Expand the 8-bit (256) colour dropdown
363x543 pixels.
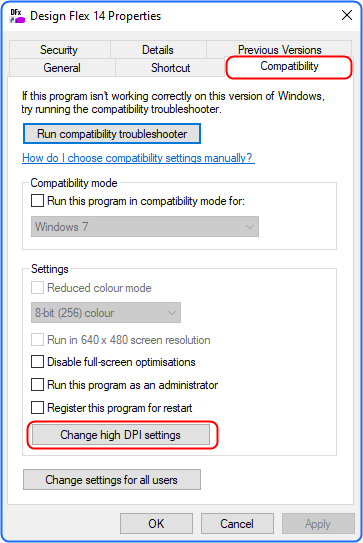pyautogui.click(x=106, y=313)
